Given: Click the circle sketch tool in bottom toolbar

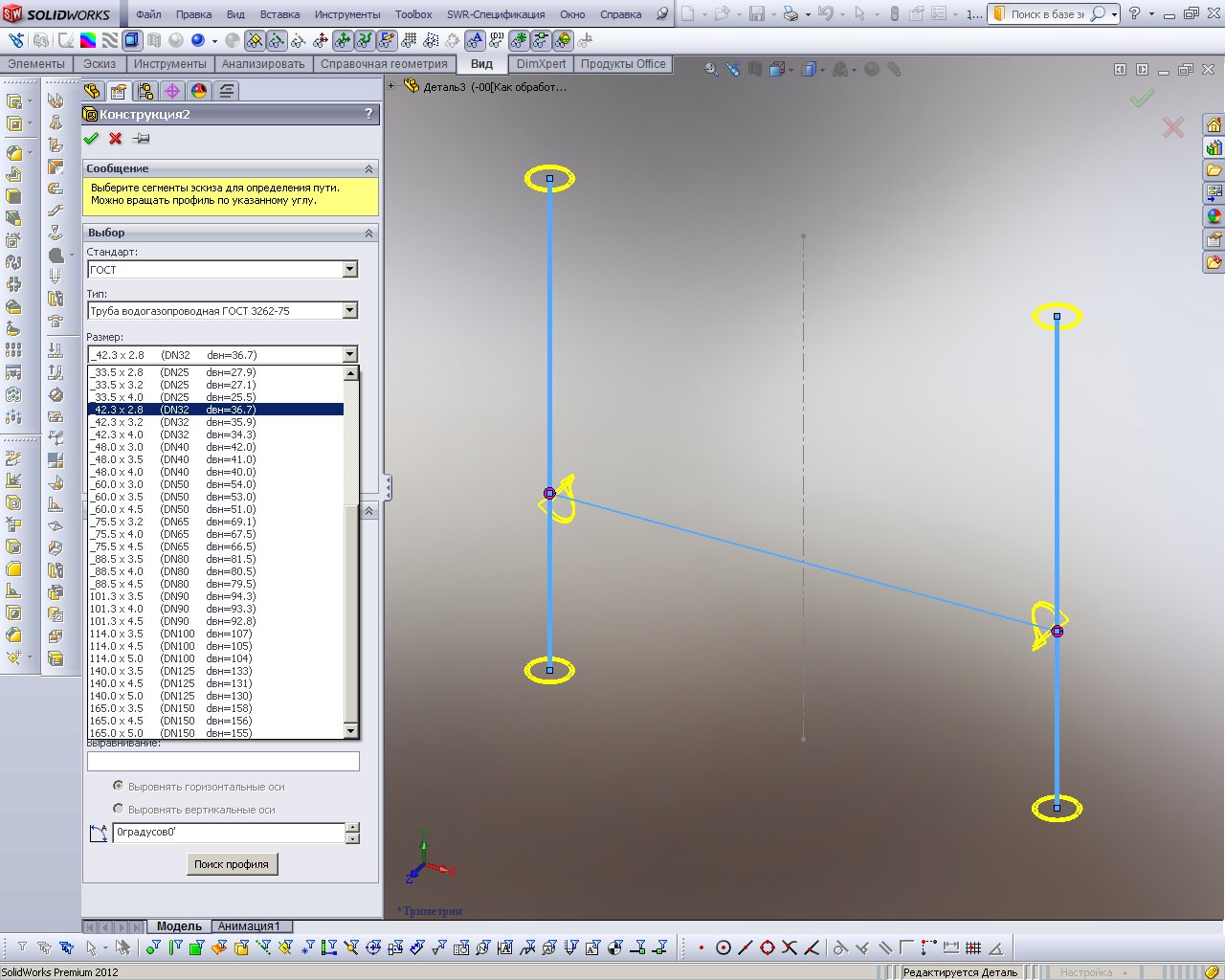Looking at the screenshot, I should click(x=724, y=947).
